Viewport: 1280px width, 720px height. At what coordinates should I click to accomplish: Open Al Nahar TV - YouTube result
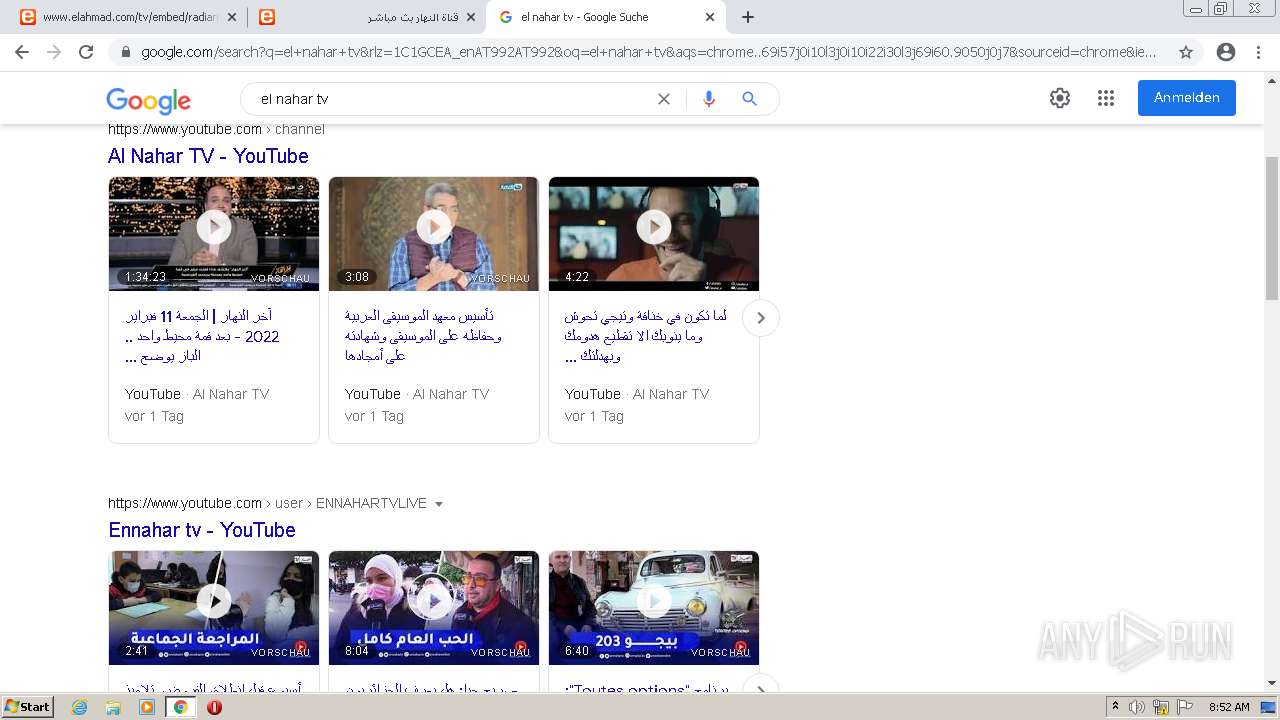click(208, 156)
